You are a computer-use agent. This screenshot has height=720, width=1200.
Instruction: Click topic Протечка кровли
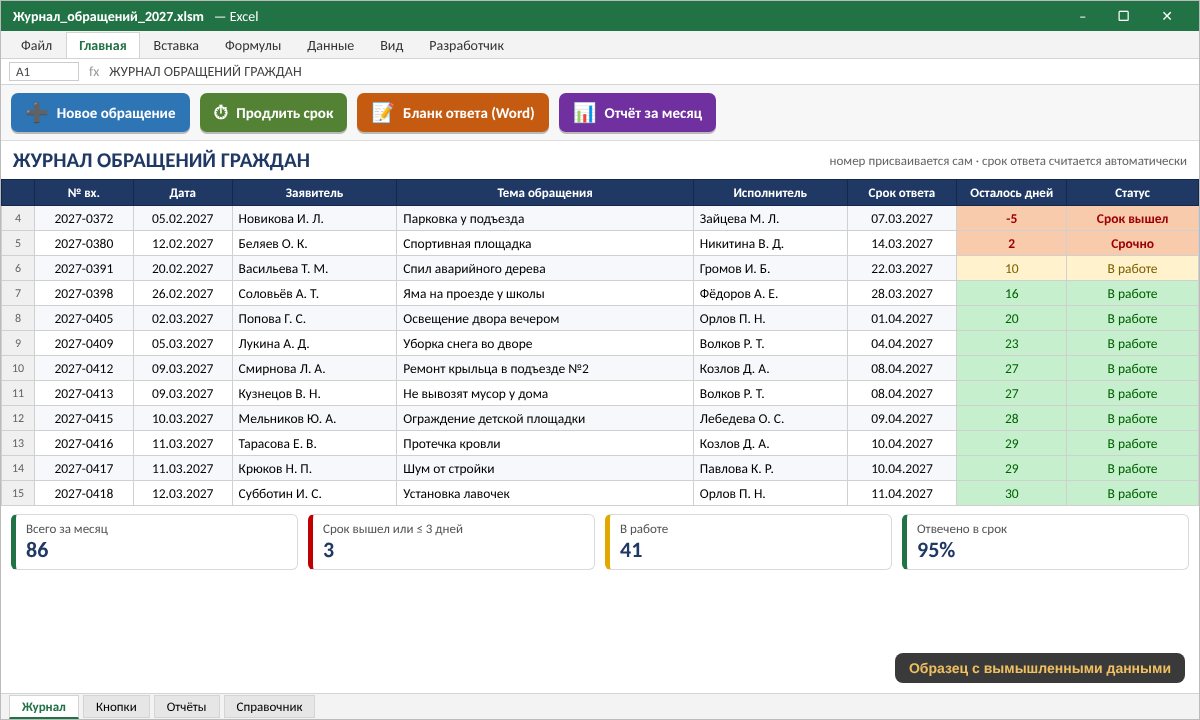pyautogui.click(x=545, y=444)
